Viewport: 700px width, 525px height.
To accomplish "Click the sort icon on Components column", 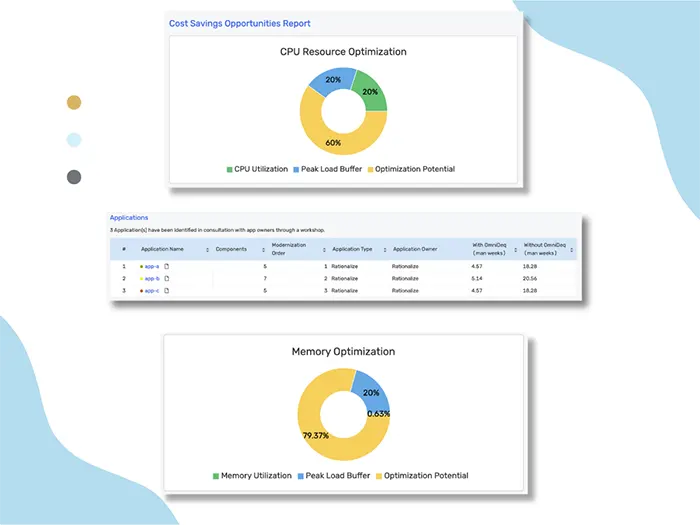I will tap(261, 249).
